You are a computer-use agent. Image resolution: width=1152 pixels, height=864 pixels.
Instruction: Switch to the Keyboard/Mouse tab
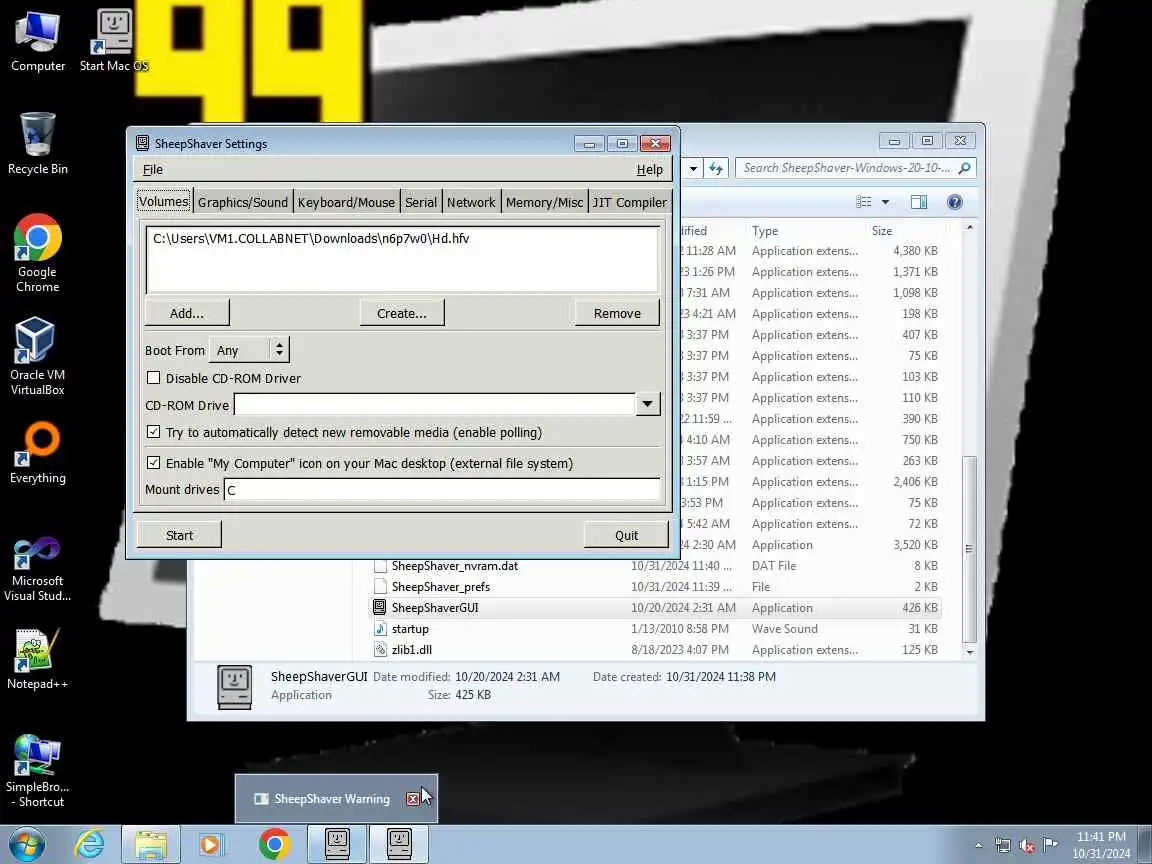pyautogui.click(x=346, y=202)
